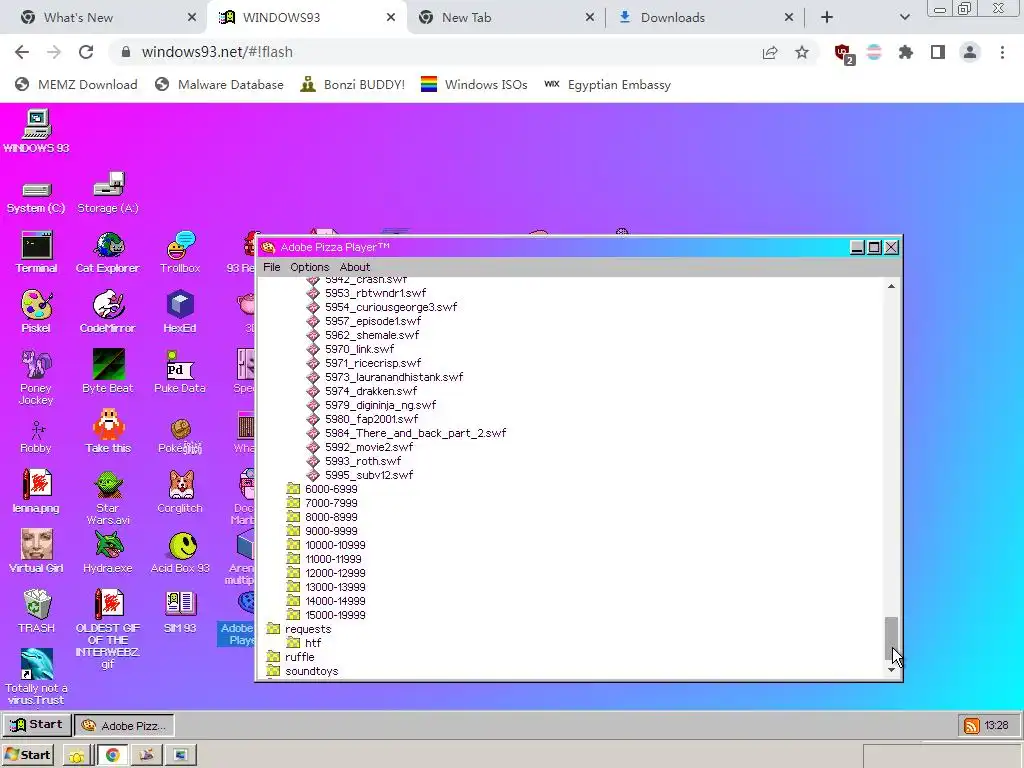Open Poney Jockey icon
Viewport: 1024px width, 768px height.
pos(36,377)
